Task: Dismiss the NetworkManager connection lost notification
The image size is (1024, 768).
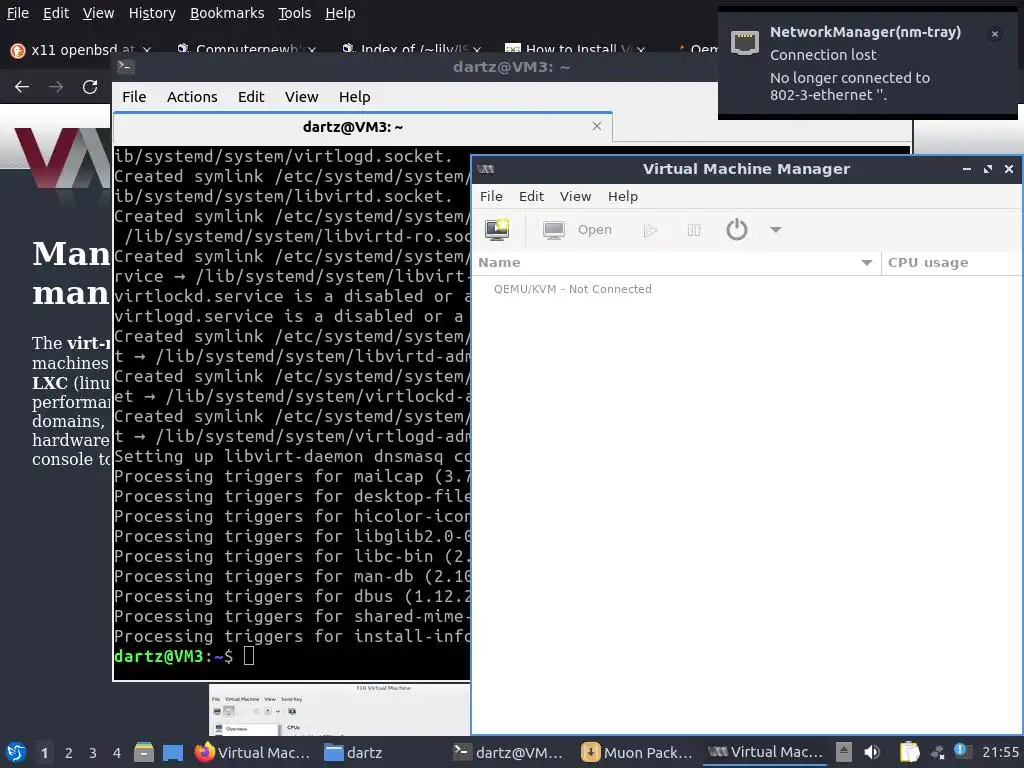Action: [x=995, y=34]
